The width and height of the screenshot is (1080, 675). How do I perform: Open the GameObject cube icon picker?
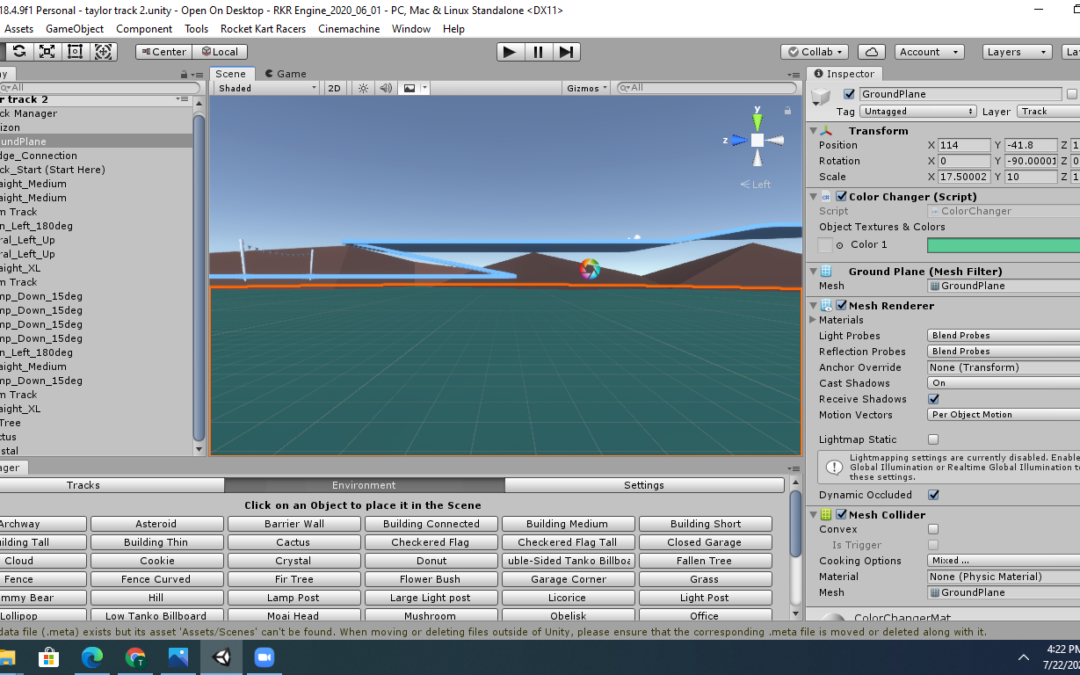point(821,98)
